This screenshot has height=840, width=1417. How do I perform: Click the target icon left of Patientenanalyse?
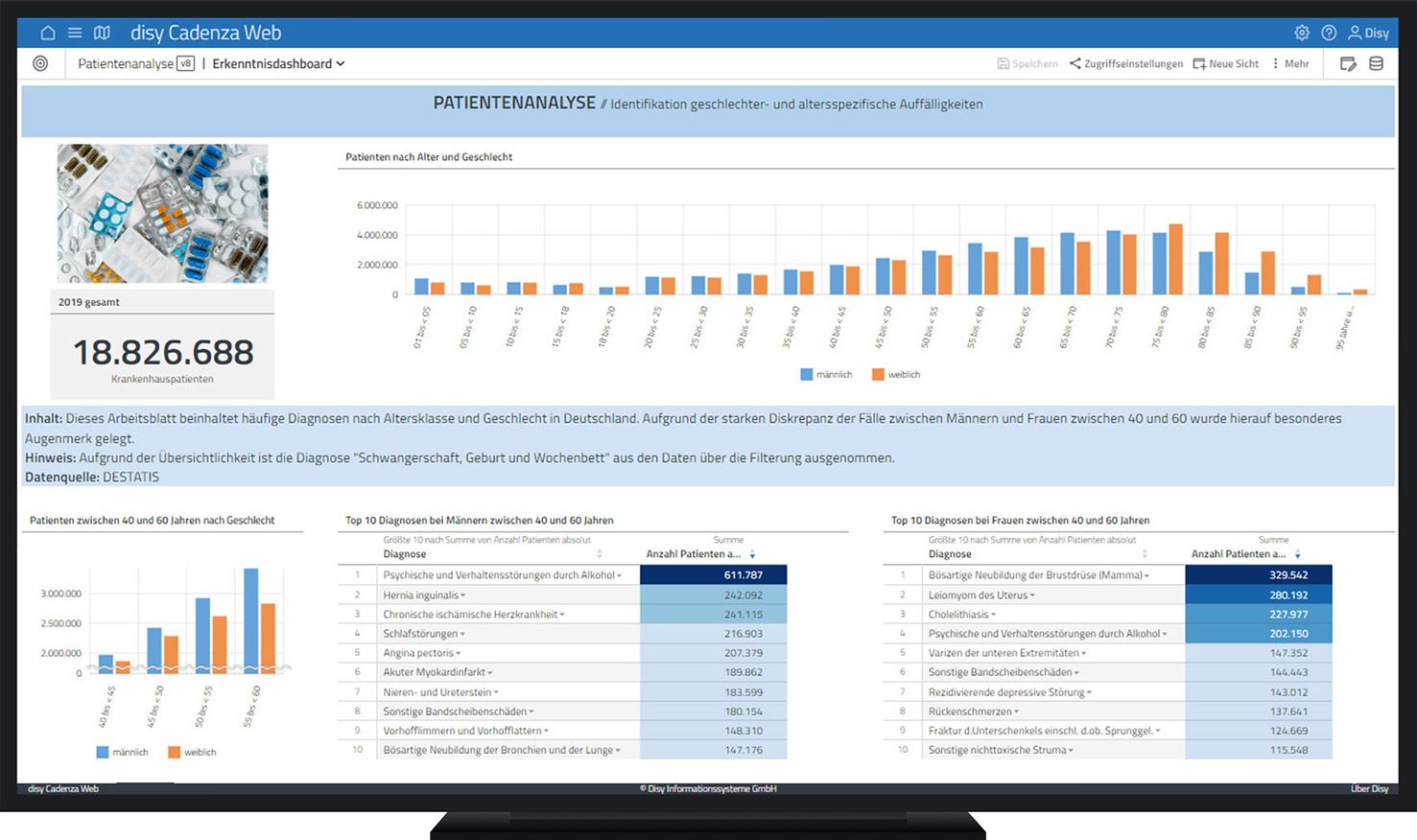coord(40,63)
